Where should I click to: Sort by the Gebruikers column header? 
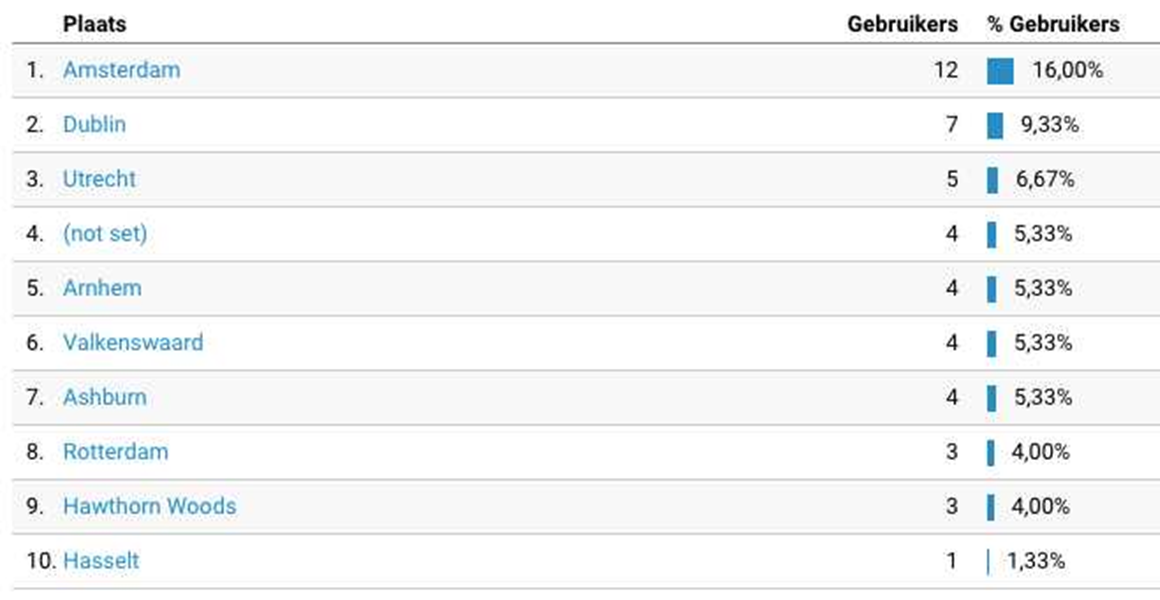[x=902, y=24]
